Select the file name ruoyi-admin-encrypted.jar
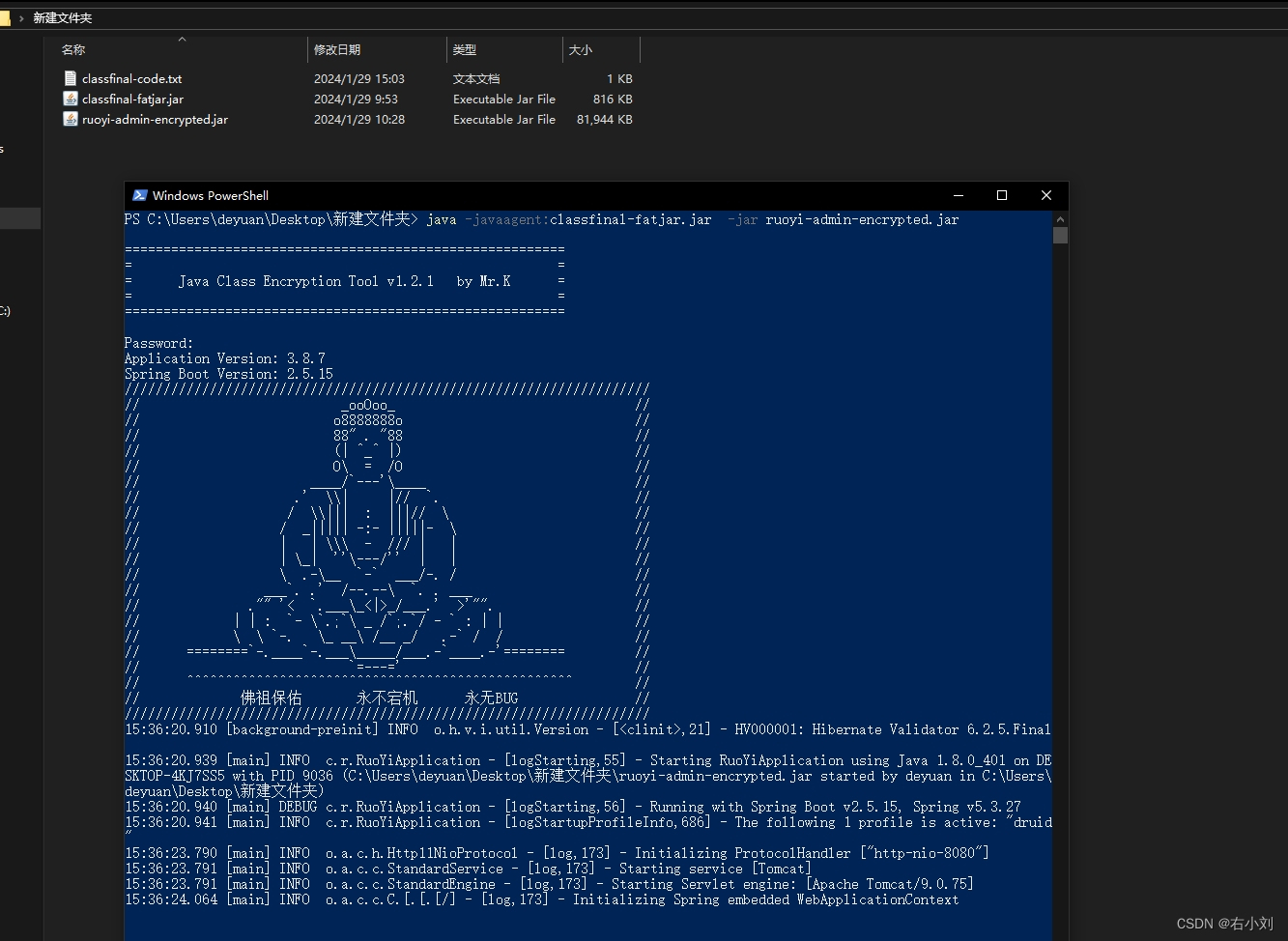Image resolution: width=1288 pixels, height=941 pixels. coord(155,120)
